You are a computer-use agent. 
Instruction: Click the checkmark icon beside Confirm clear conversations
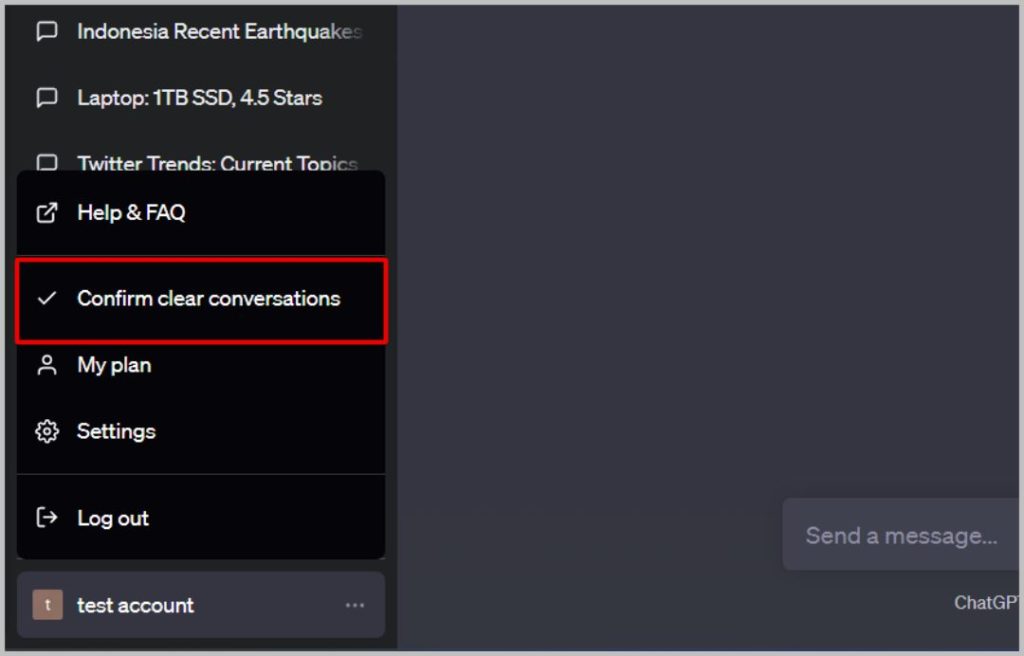click(47, 299)
